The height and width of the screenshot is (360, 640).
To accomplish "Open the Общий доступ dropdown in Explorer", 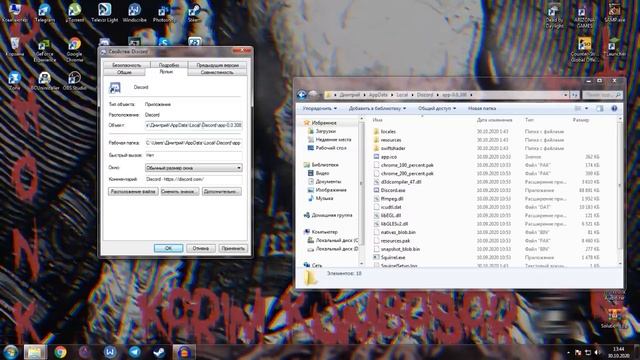I will (437, 108).
